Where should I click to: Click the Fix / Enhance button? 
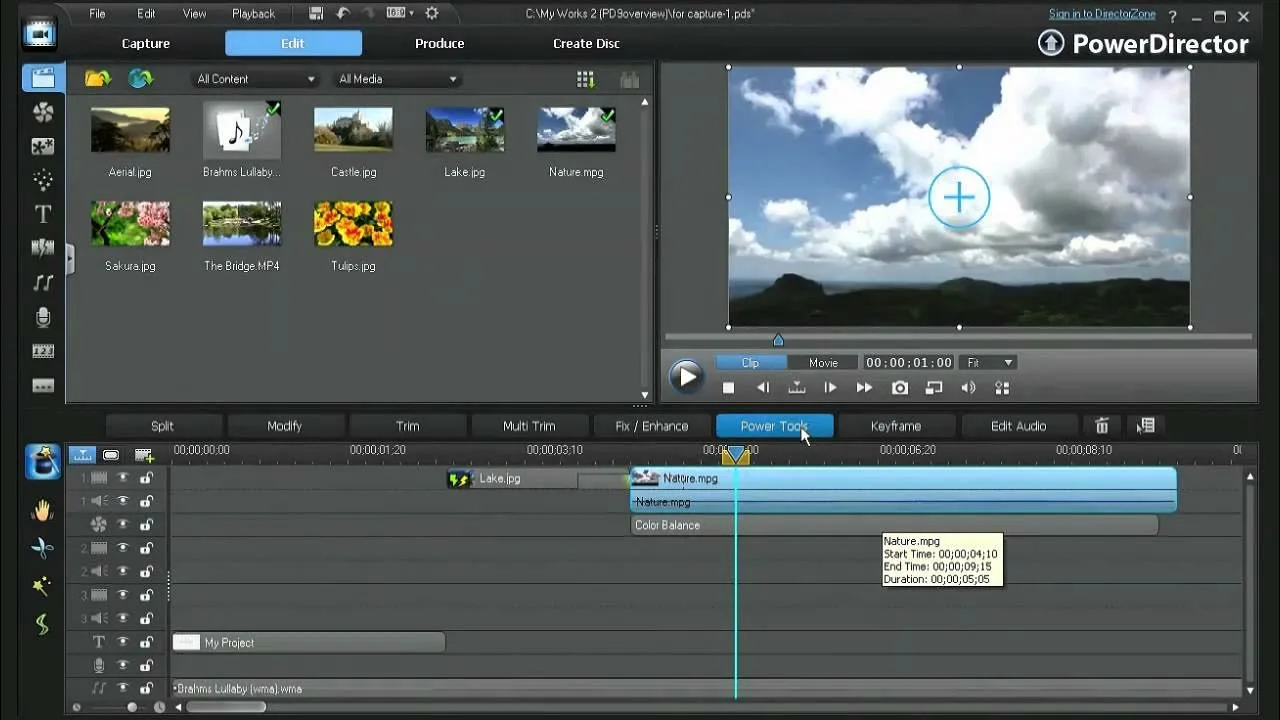[x=652, y=426]
